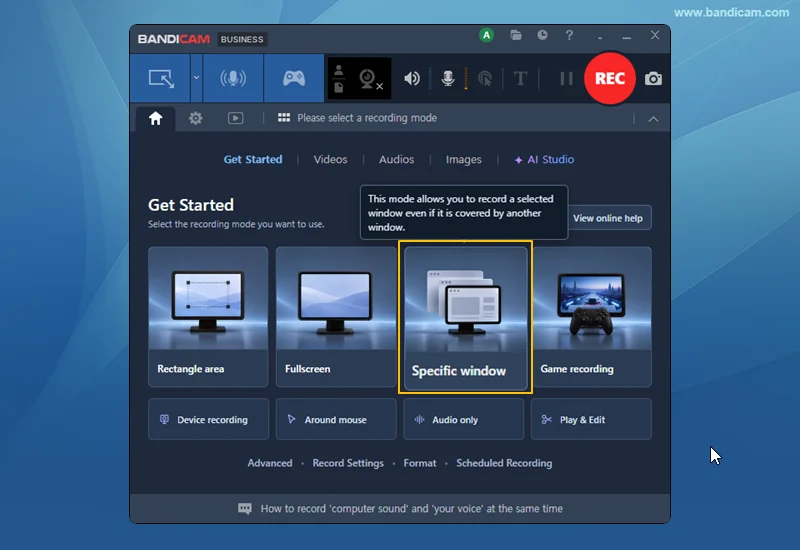Choose the Fullscreen recording card
800x550 pixels.
(x=335, y=317)
